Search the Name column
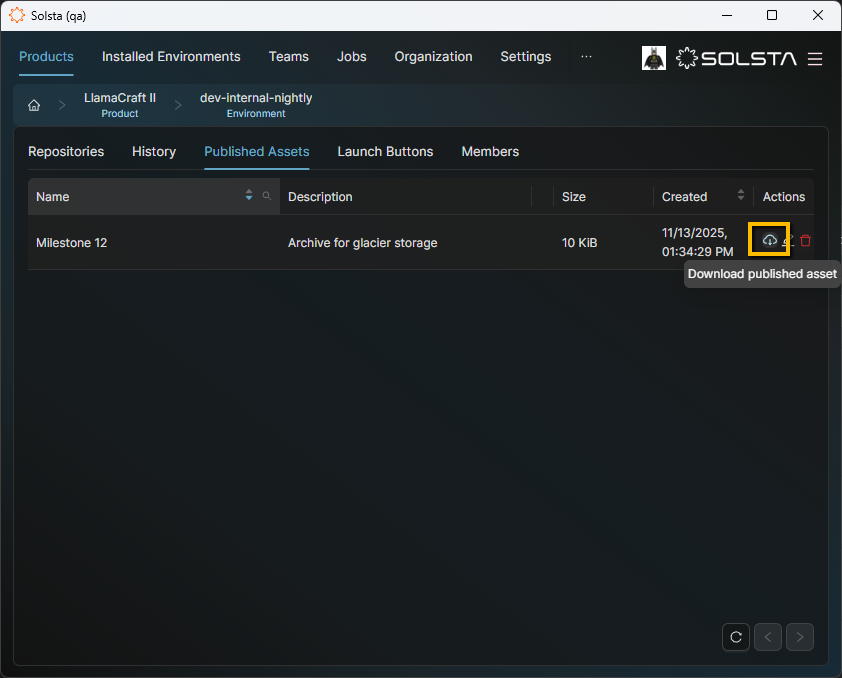The width and height of the screenshot is (842, 678). [266, 196]
